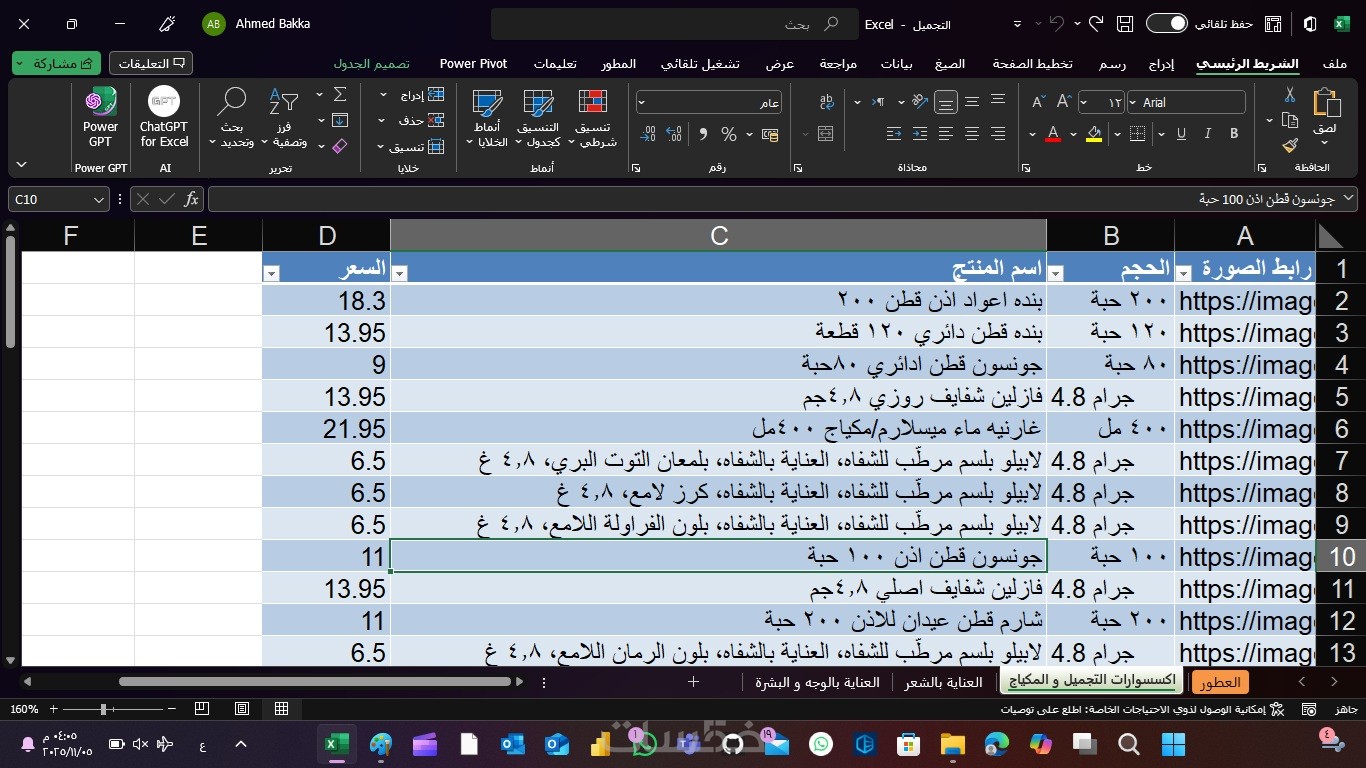Increase font size with larger A
1366x768 pixels.
click(x=1064, y=102)
